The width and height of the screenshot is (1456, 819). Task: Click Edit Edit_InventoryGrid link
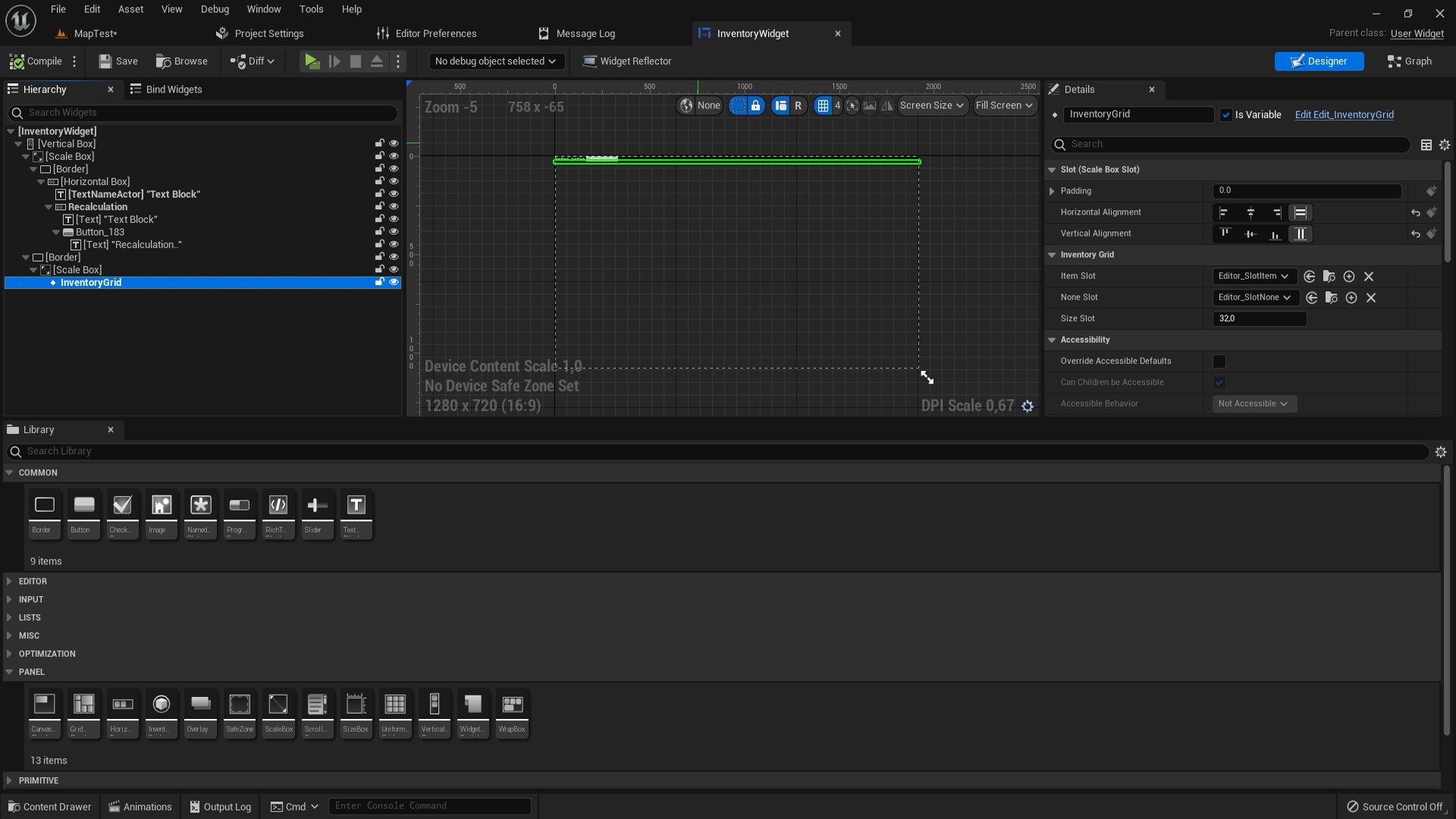[x=1344, y=115]
